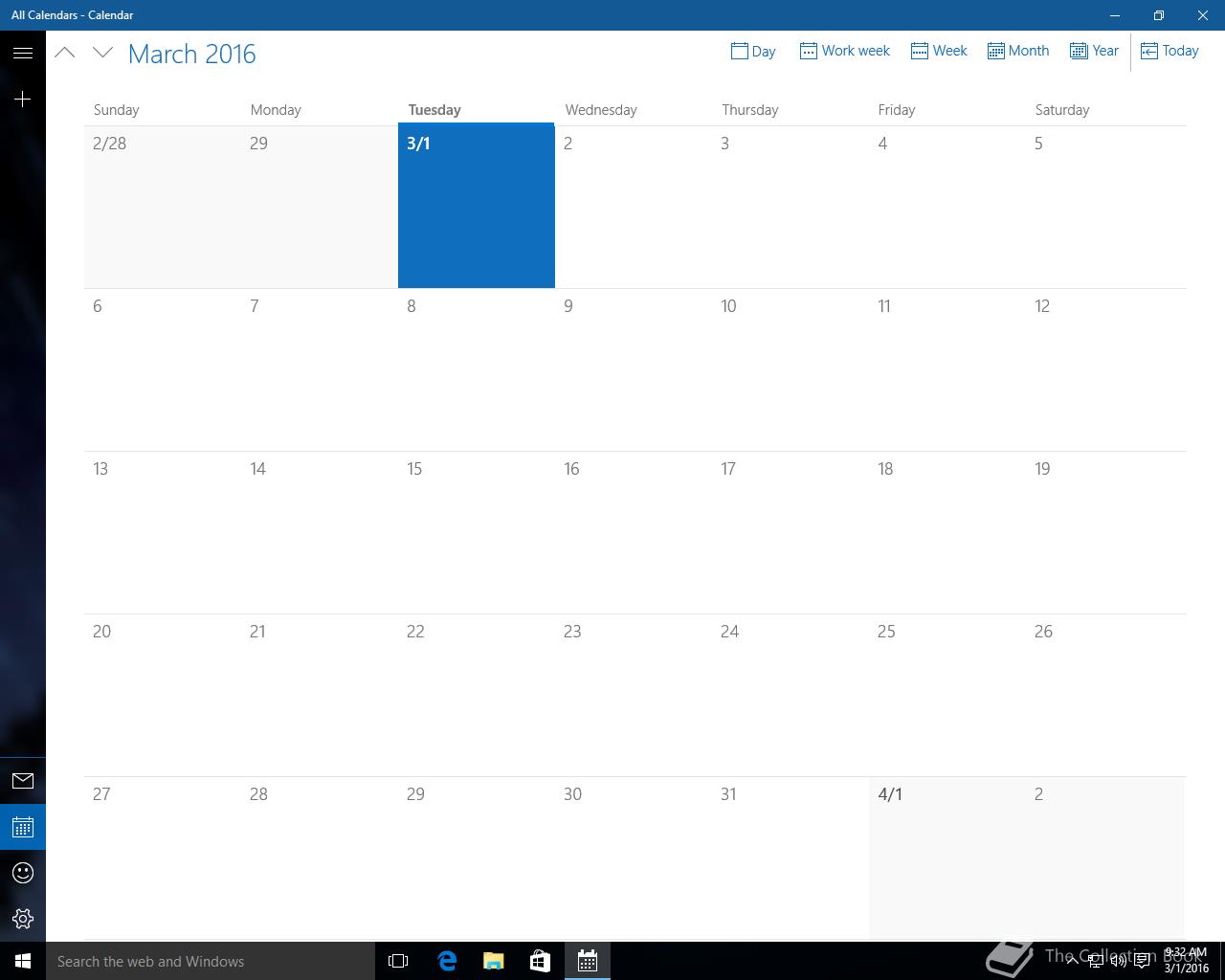Screen dimensions: 1225x980
Task: Select the March 20 day cell
Action: click(x=163, y=695)
